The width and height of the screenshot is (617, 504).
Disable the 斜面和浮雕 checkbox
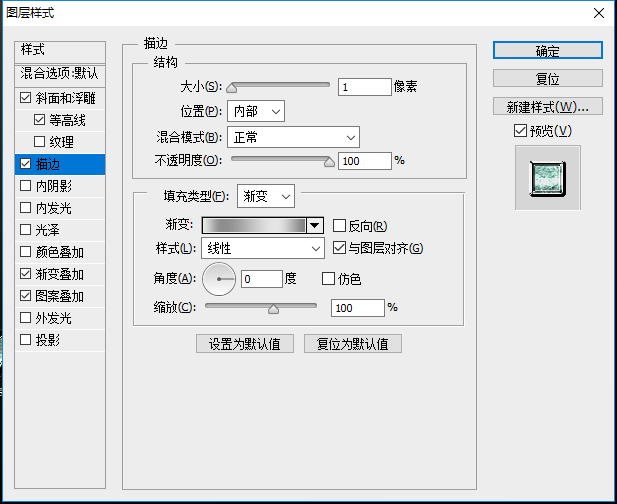point(26,98)
